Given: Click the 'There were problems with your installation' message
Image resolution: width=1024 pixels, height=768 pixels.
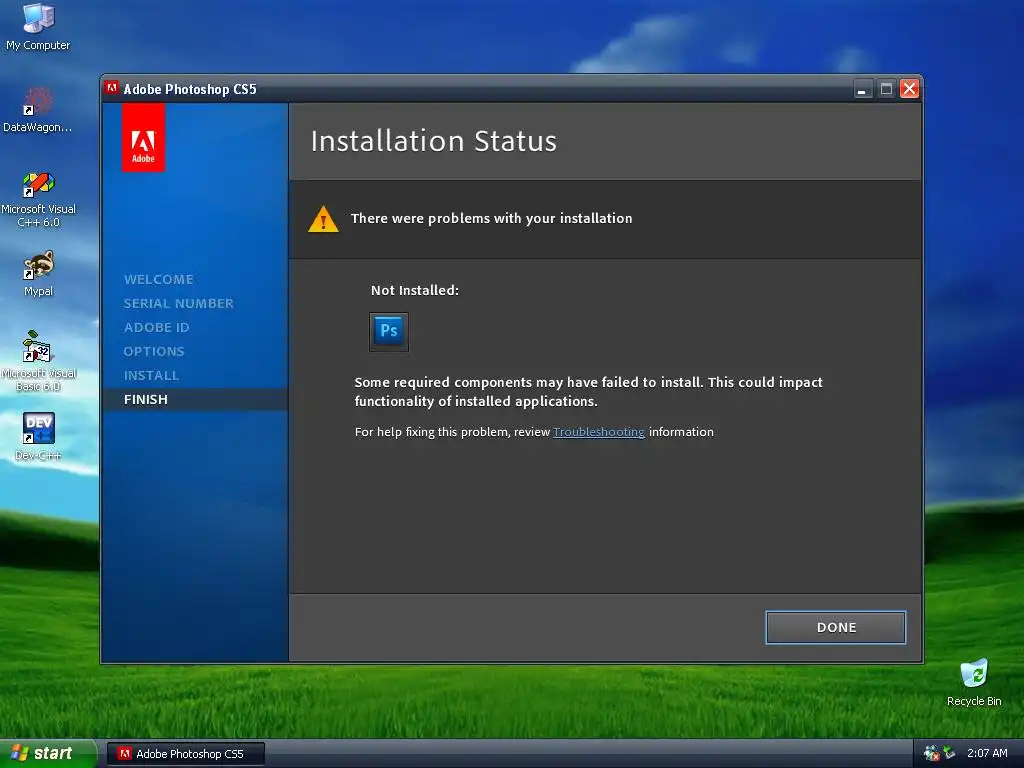Looking at the screenshot, I should pyautogui.click(x=491, y=218).
